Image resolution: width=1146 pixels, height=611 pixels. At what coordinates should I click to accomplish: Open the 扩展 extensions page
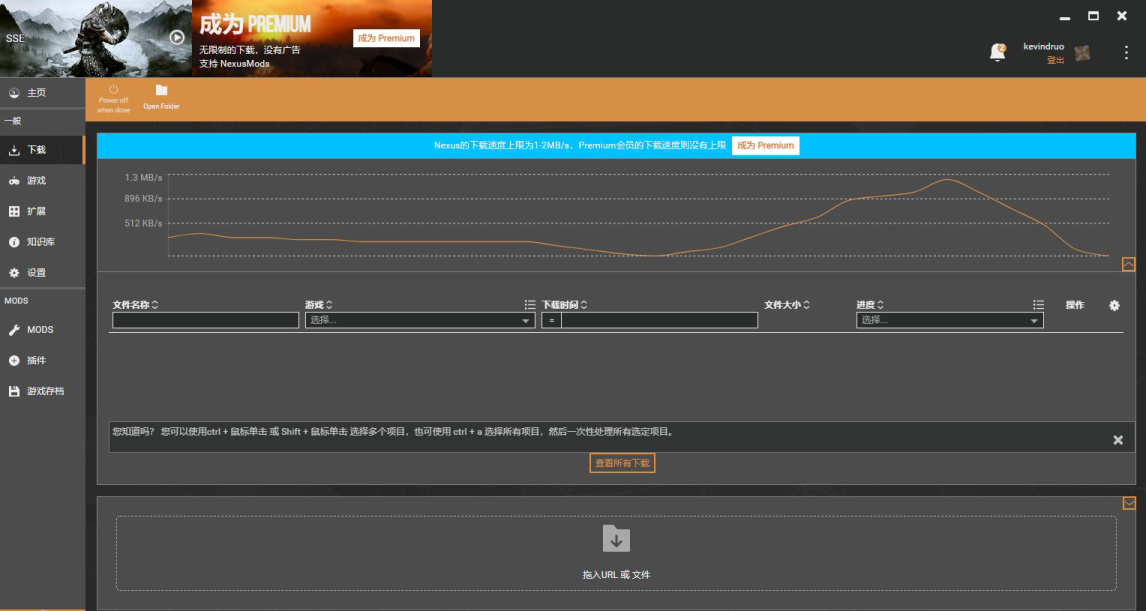point(42,211)
